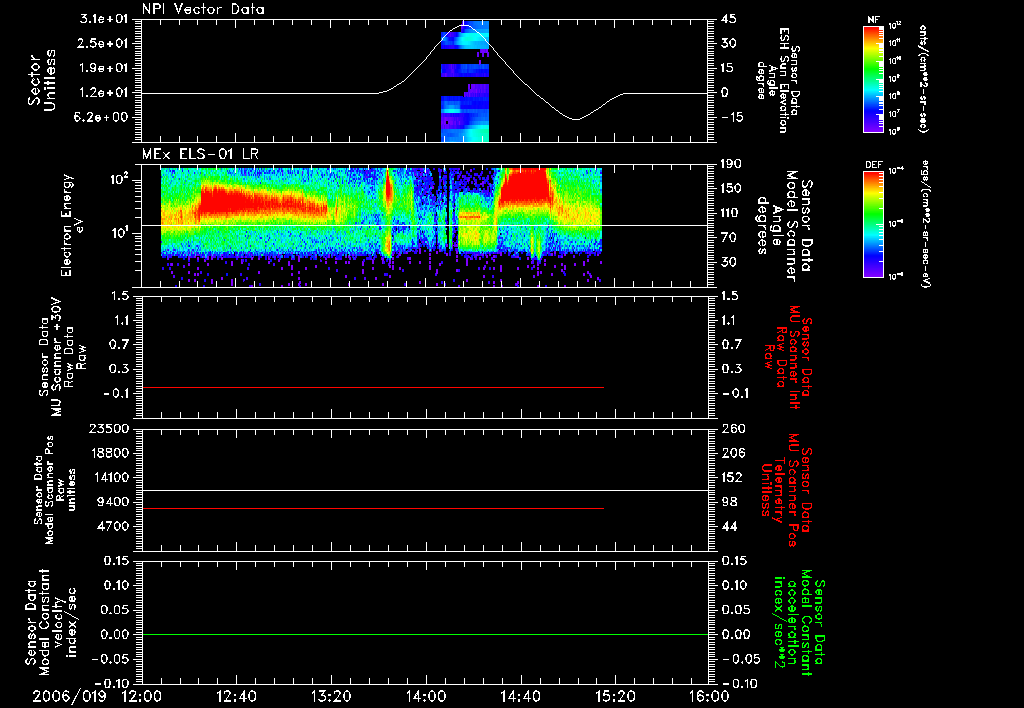The height and width of the screenshot is (708, 1024).
Task: Click the 13:20 time axis label
Action: (x=331, y=696)
